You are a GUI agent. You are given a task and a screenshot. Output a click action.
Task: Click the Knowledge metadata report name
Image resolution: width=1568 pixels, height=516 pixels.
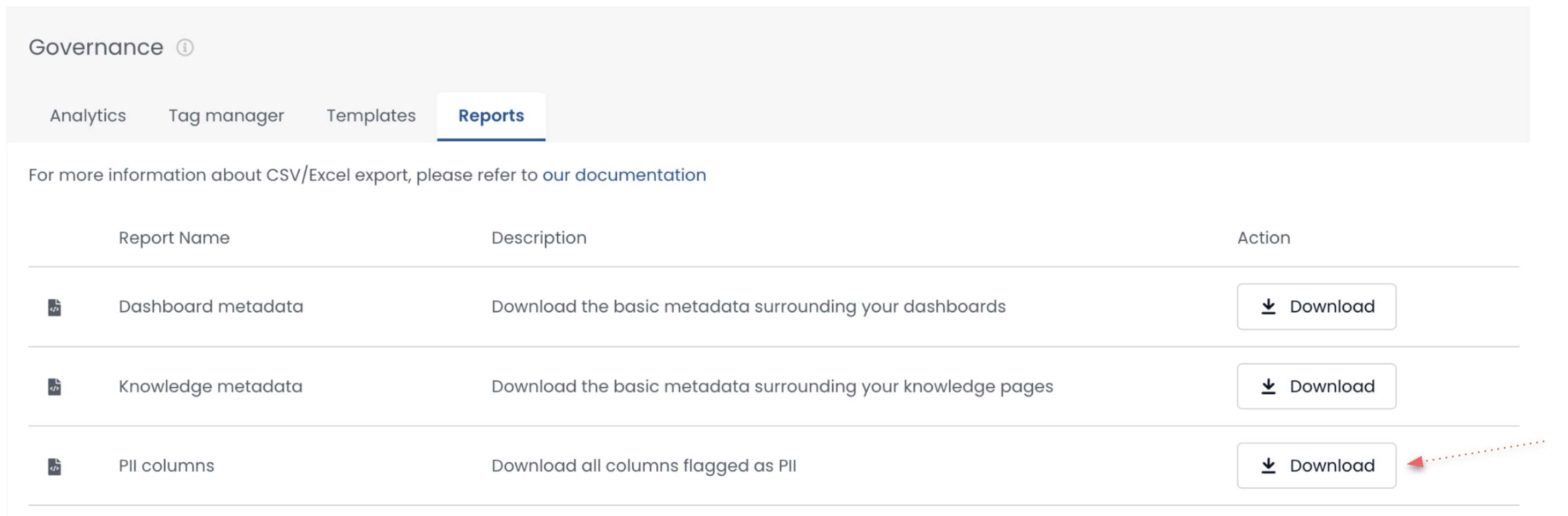(x=210, y=386)
